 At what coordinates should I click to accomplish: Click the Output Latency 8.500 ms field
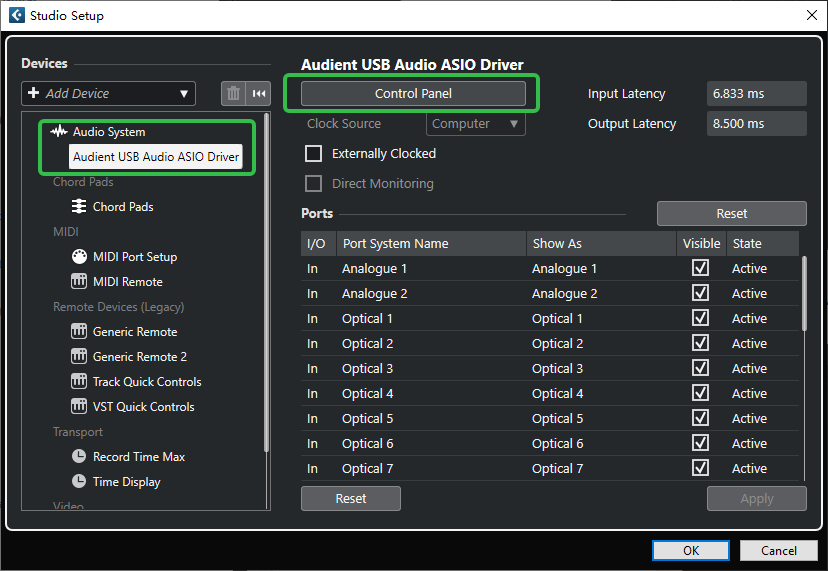pos(756,124)
